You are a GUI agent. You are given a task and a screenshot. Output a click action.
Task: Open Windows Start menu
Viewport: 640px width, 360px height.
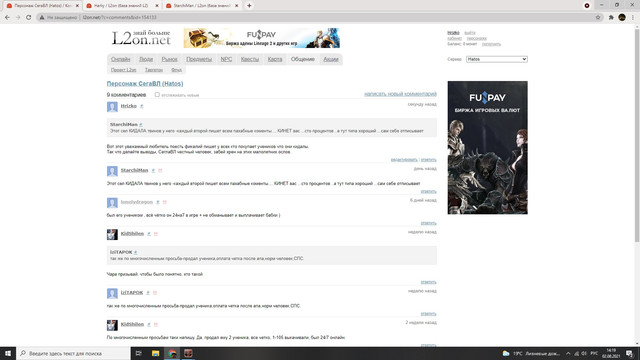(x=8, y=353)
